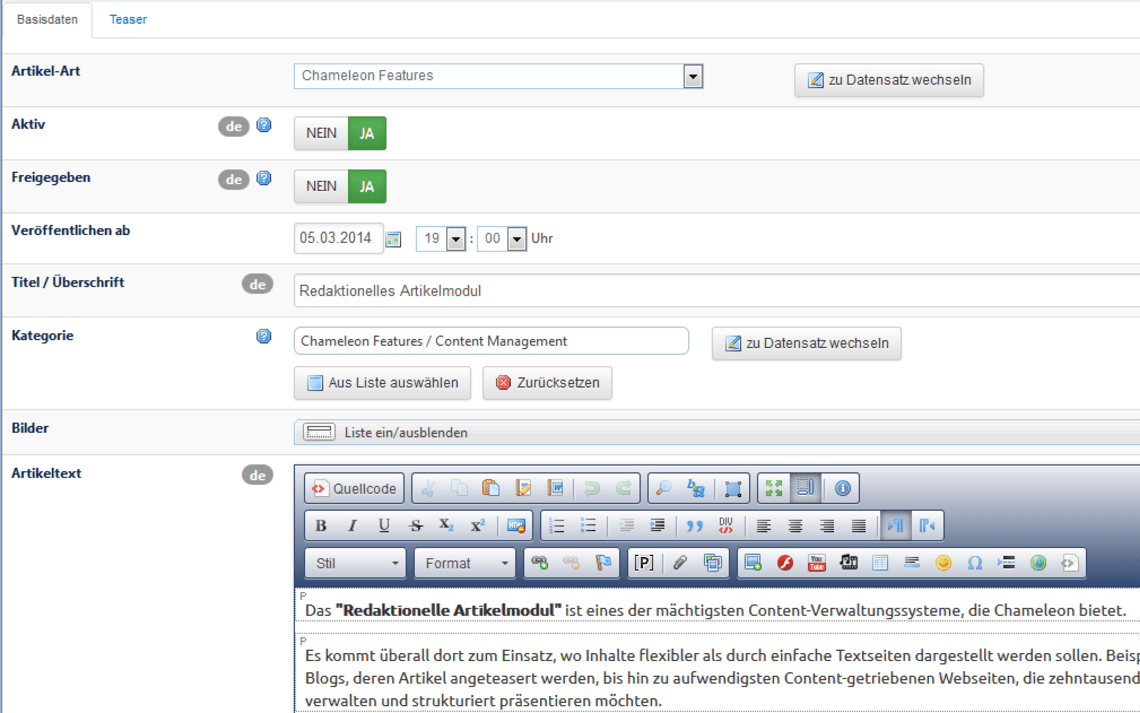Apply subscript formatting
Image resolution: width=1140 pixels, height=713 pixels.
[446, 525]
